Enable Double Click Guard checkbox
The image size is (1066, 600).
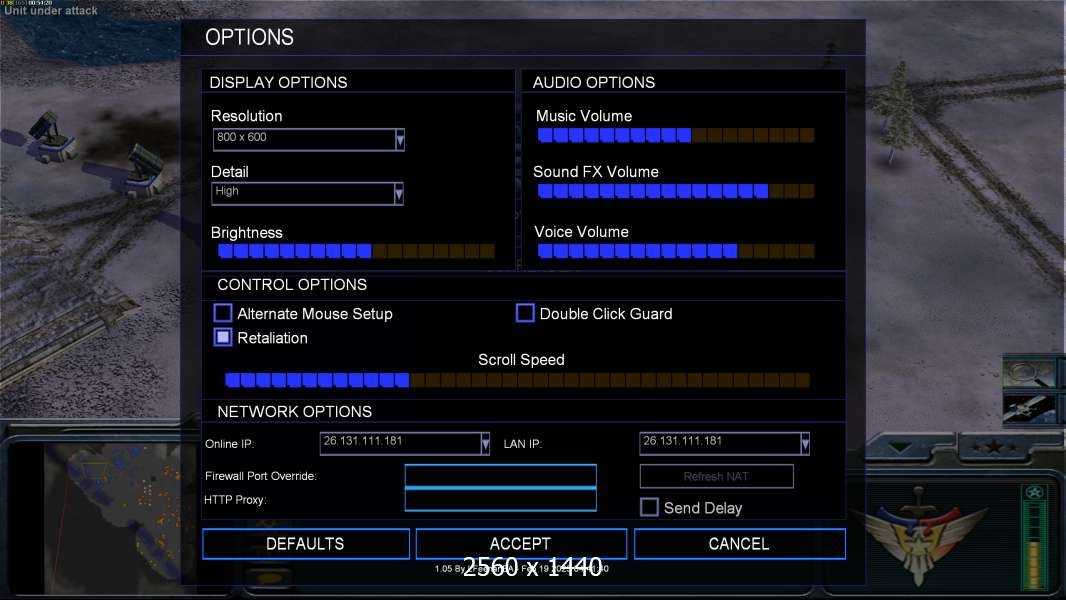pos(525,313)
